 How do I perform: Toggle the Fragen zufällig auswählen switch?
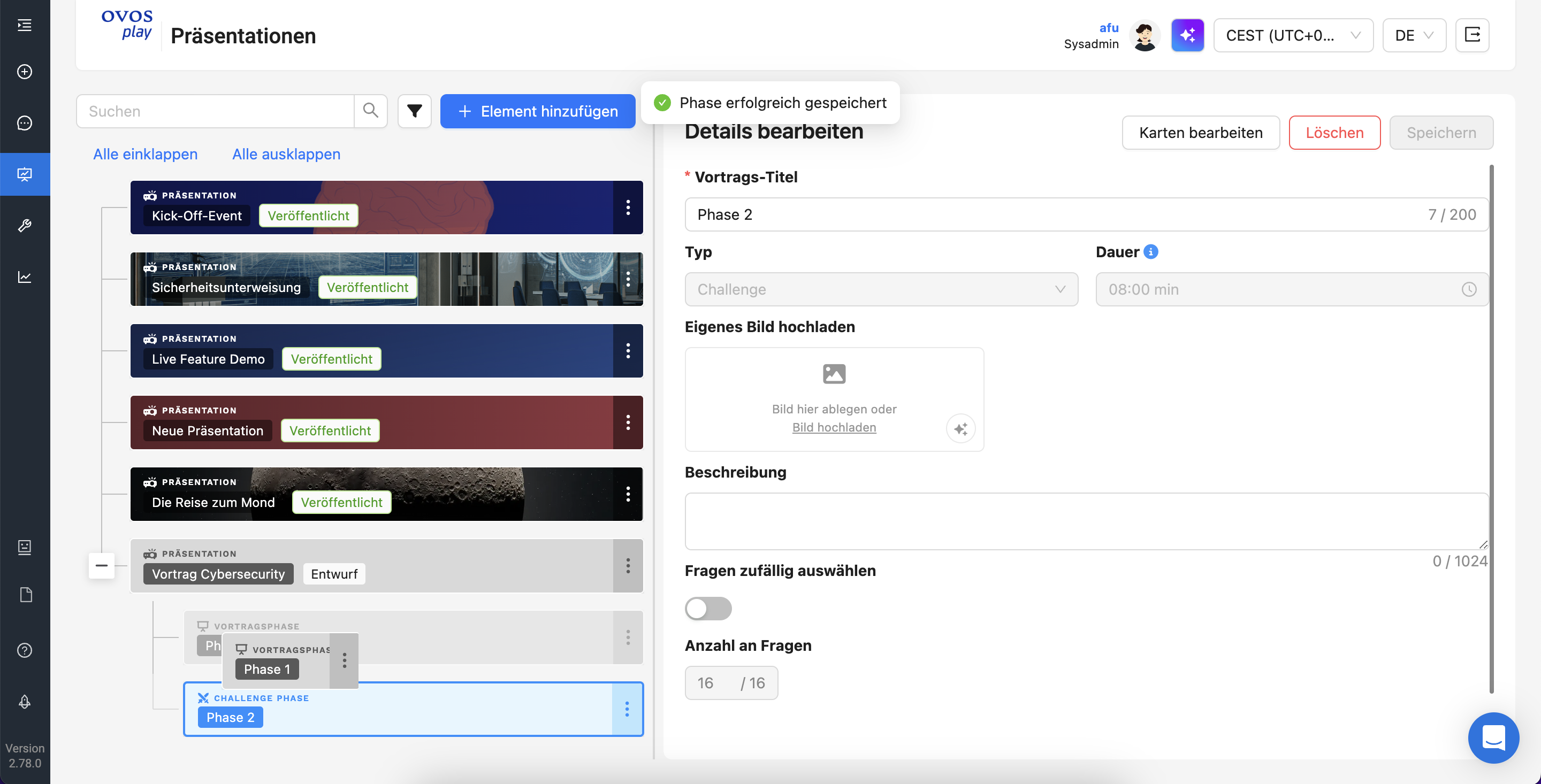(708, 607)
